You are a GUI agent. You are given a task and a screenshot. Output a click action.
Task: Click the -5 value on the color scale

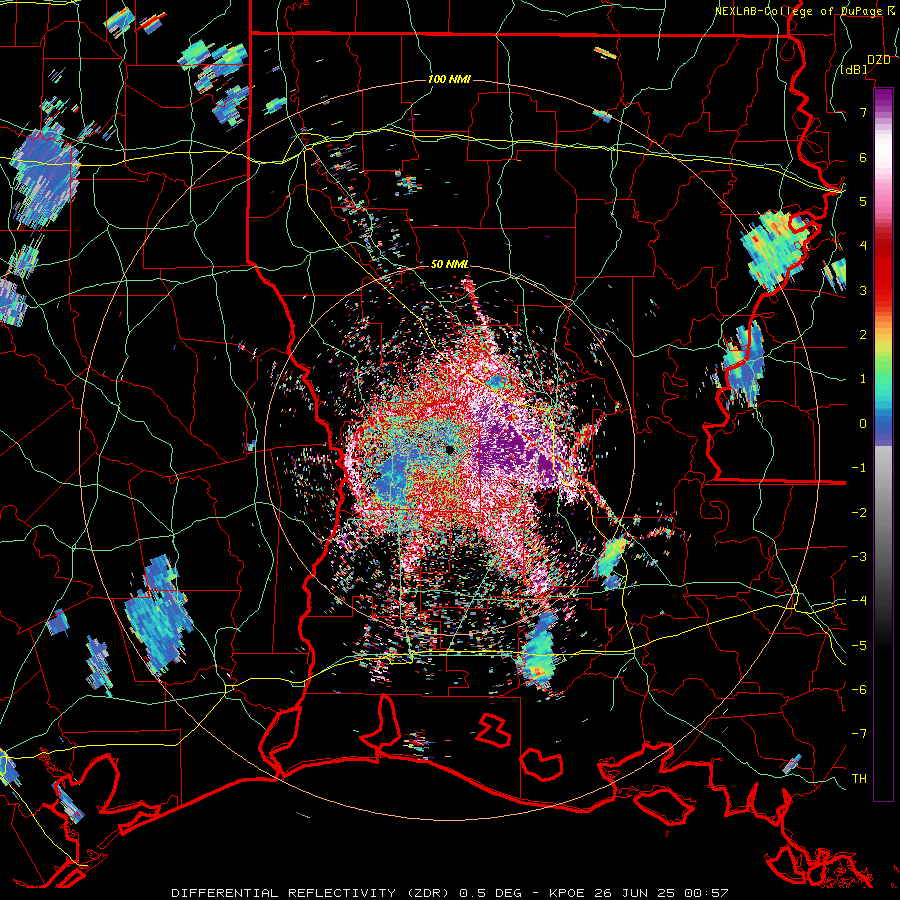pyautogui.click(x=859, y=646)
